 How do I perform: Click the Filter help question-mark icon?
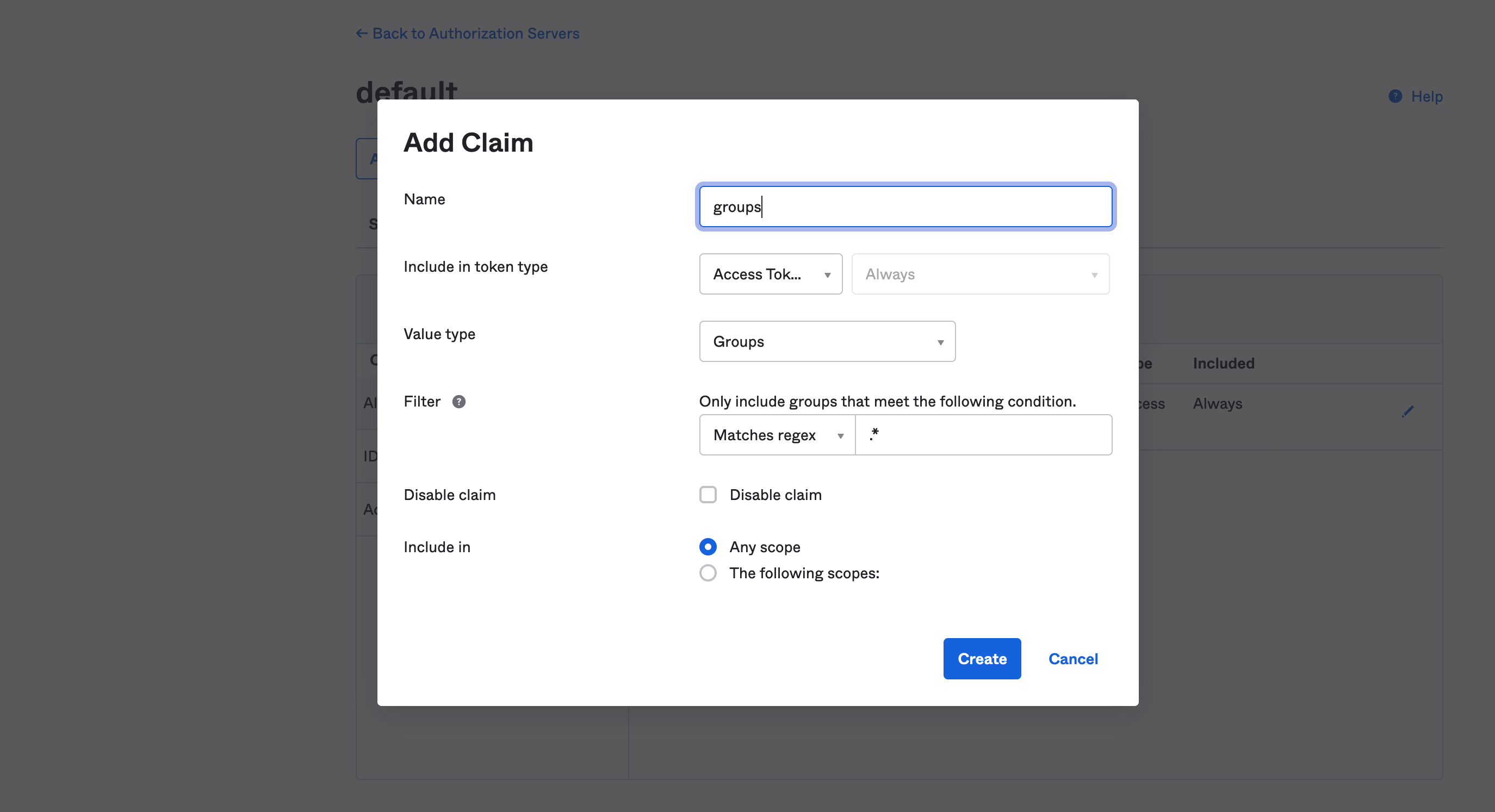click(x=458, y=401)
